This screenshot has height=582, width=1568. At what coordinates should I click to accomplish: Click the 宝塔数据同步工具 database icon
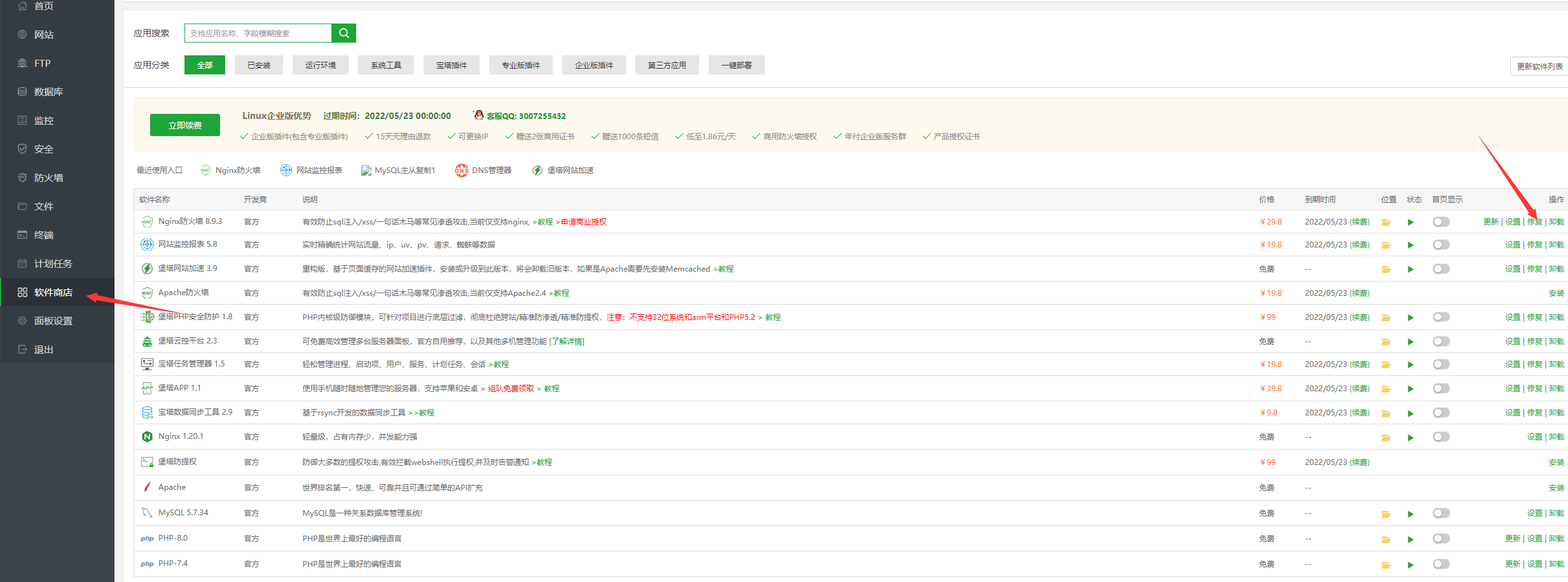(147, 412)
